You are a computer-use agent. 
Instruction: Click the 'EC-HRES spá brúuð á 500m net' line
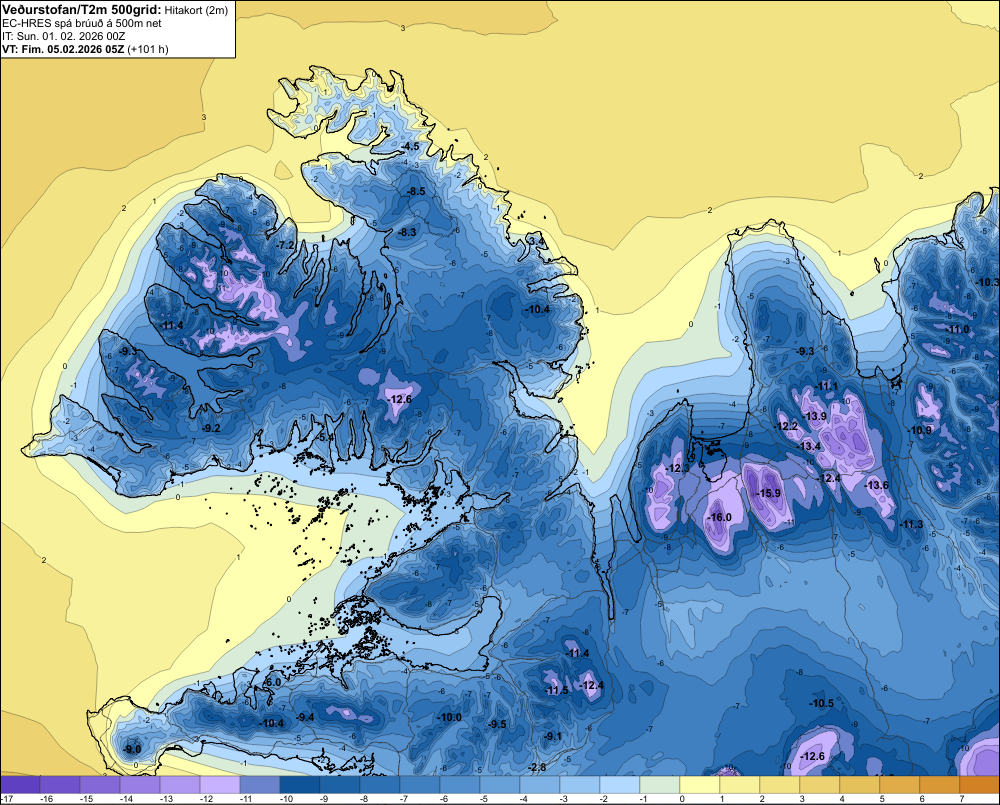(x=82, y=23)
